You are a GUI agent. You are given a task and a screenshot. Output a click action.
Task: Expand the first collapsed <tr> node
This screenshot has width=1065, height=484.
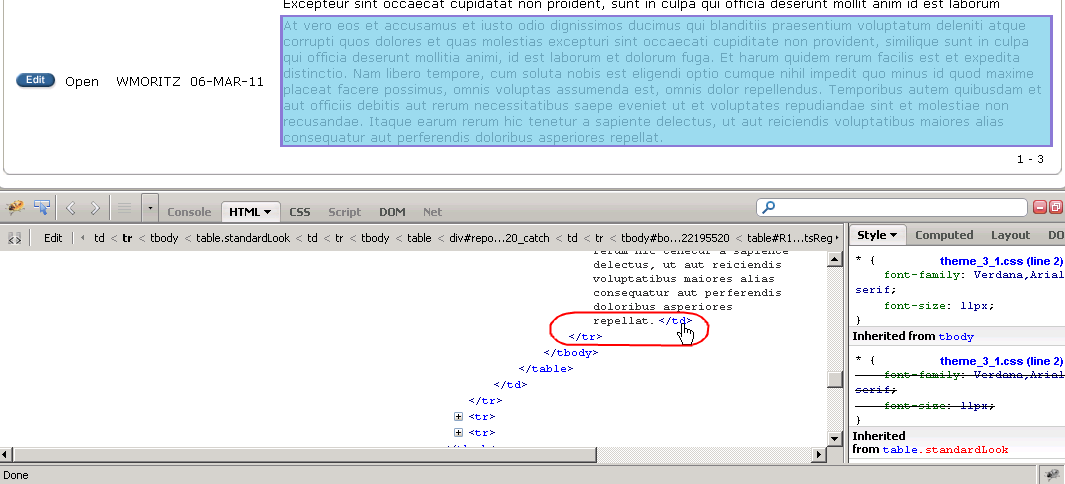458,417
